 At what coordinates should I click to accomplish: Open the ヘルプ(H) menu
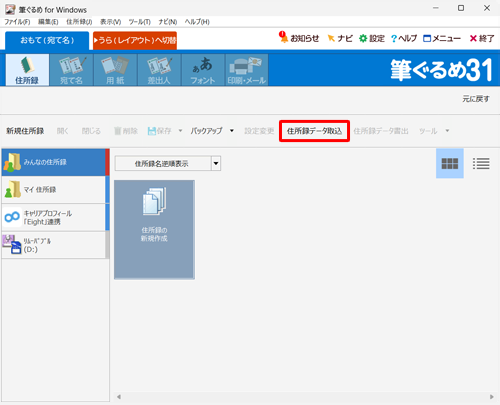pyautogui.click(x=197, y=22)
